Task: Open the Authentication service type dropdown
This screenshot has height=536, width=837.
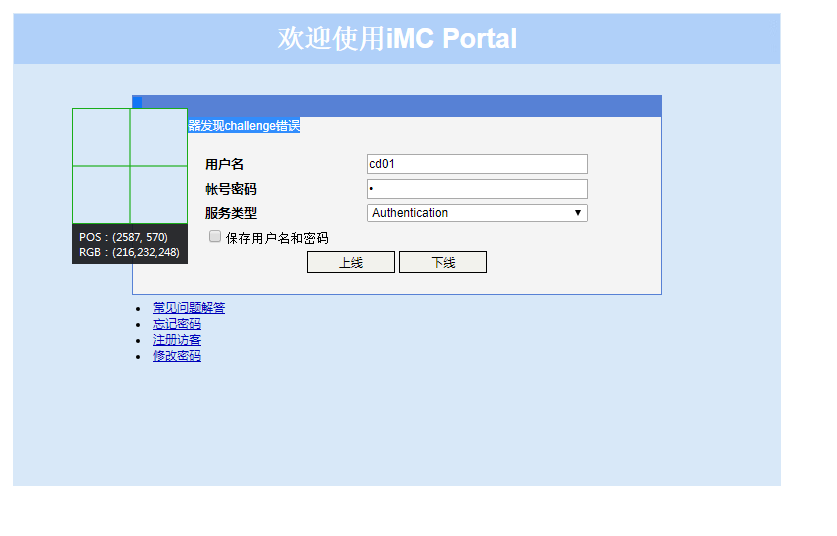Action: click(x=477, y=213)
